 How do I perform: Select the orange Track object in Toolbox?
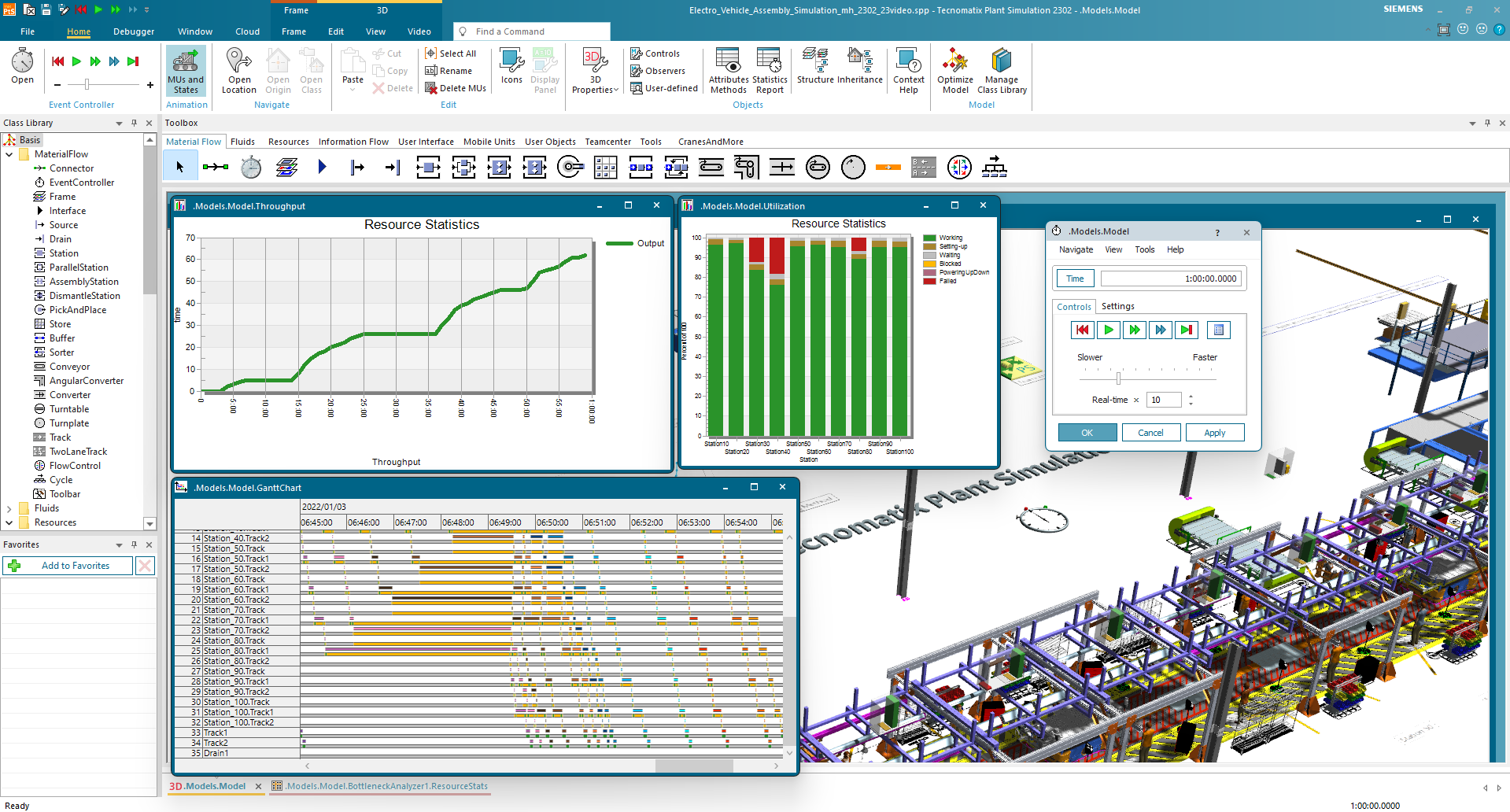pos(888,167)
